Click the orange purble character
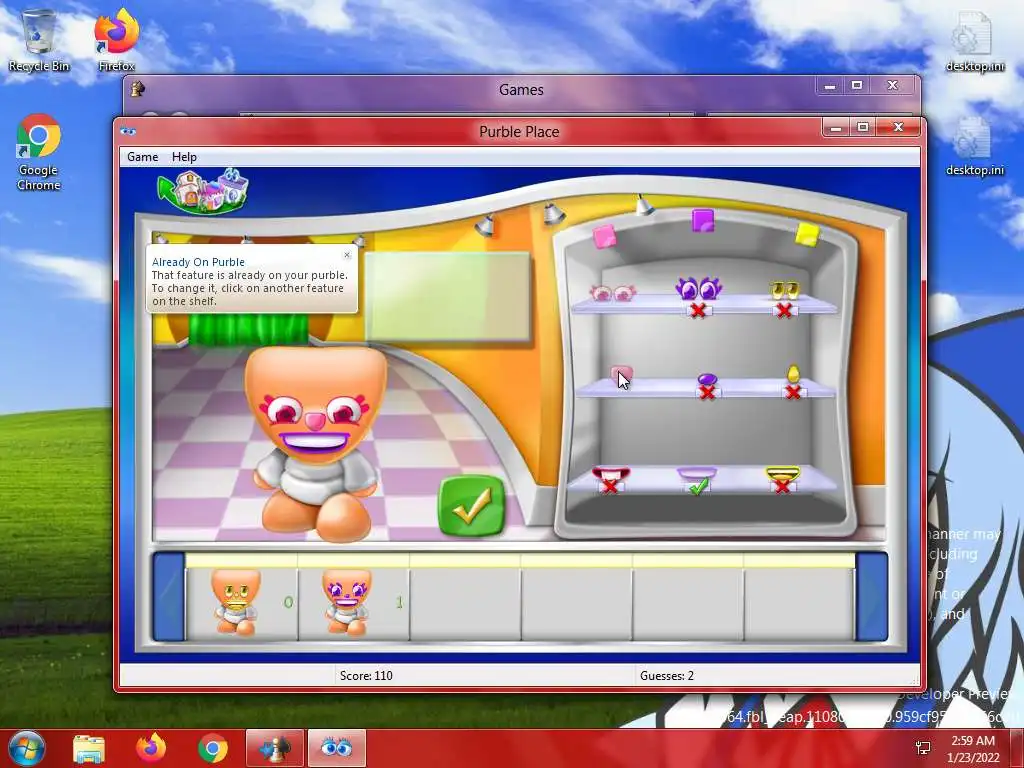 [x=316, y=444]
